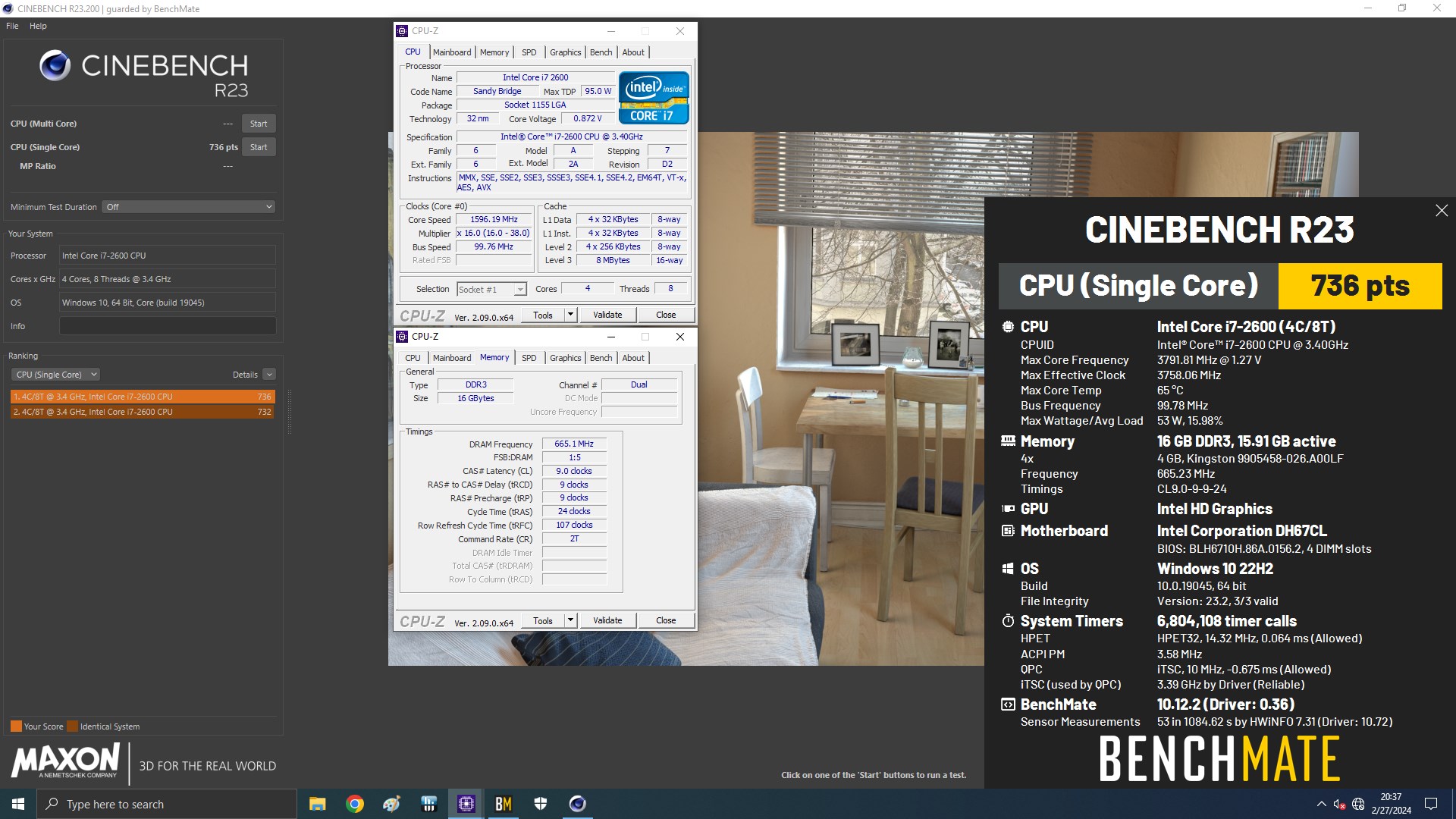Click the yellow 736 pts score box
This screenshot has height=819, width=1456.
coord(1360,286)
